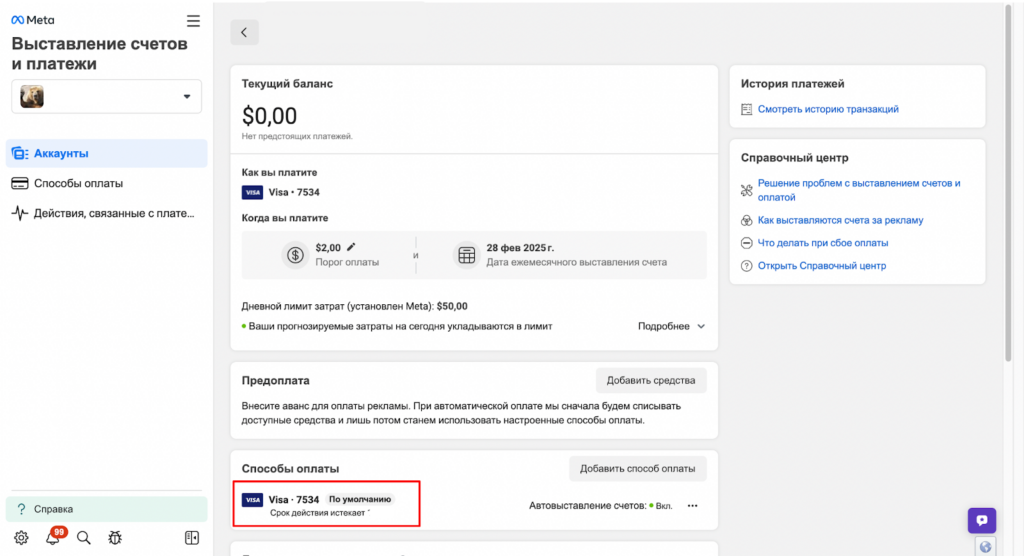
Task: Open the purple chat support button
Action: point(982,521)
